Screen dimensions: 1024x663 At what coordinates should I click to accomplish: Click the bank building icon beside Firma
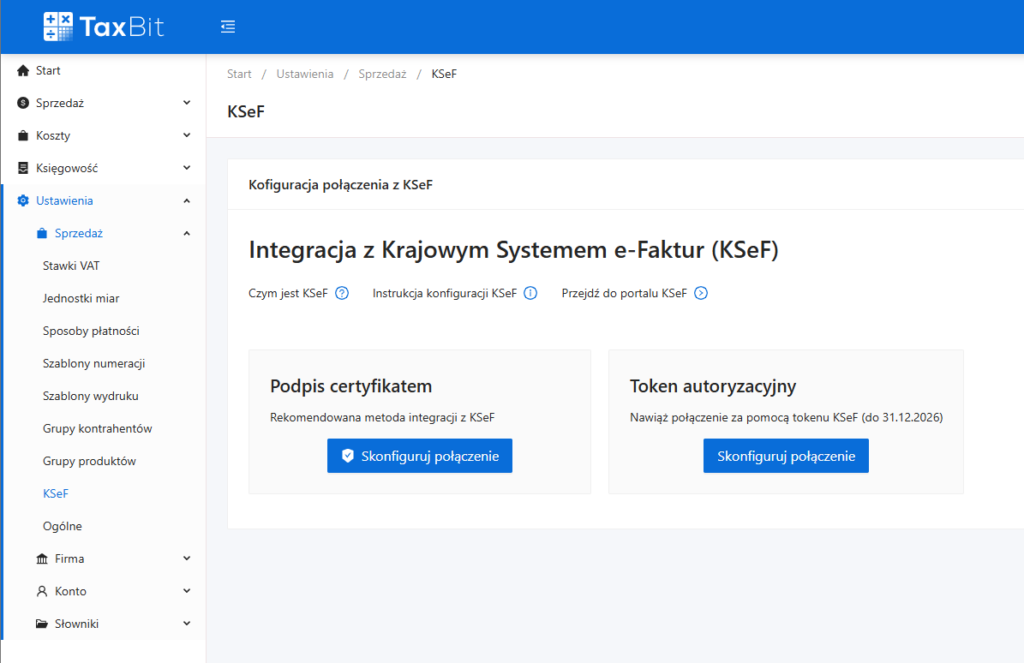[x=42, y=559]
